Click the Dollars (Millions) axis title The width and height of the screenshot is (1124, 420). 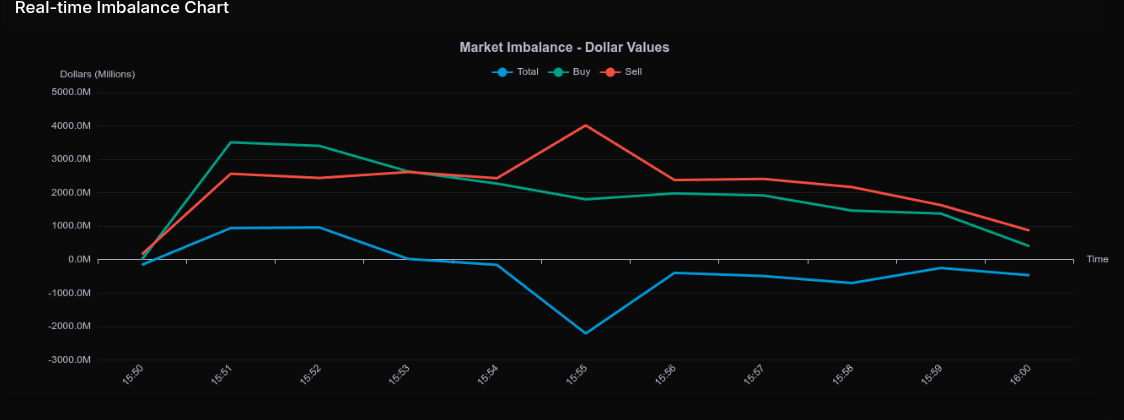click(x=97, y=74)
